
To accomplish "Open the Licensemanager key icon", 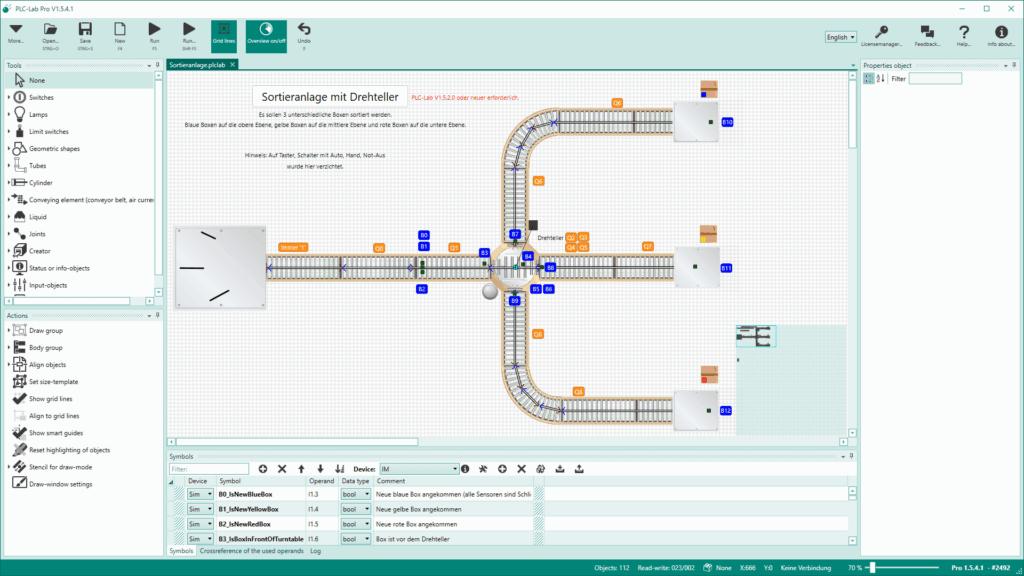I will click(x=881, y=35).
